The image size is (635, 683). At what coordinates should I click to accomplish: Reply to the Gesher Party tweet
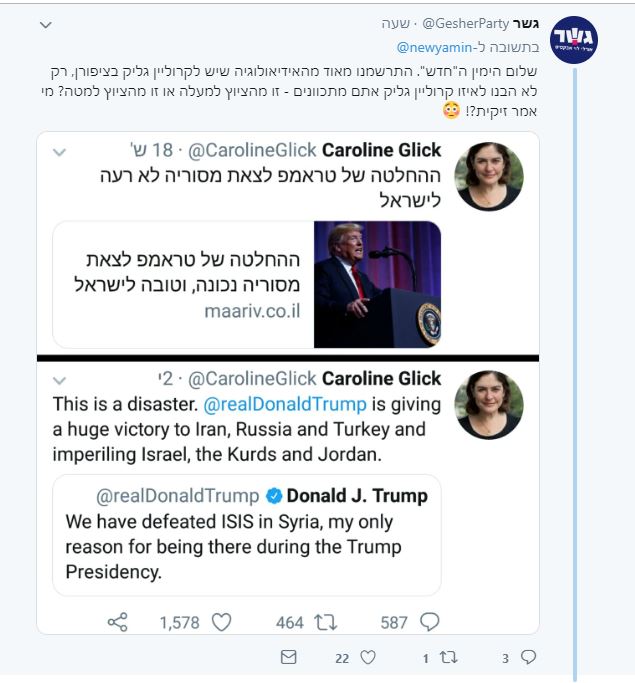529,658
